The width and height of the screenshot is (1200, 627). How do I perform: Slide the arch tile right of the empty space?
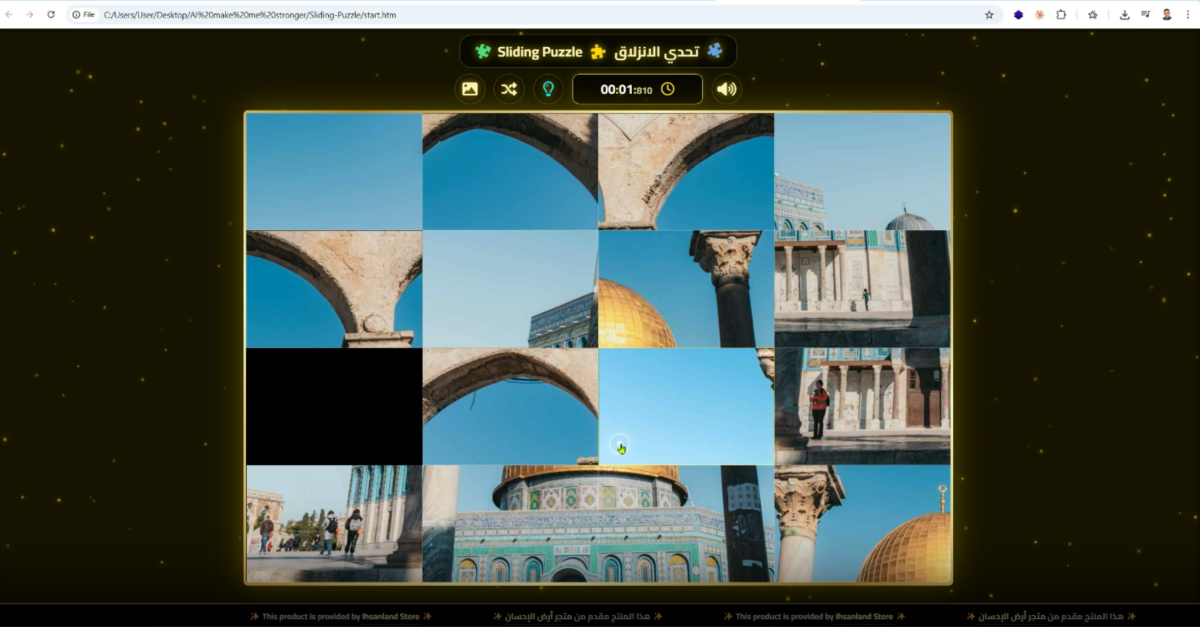point(510,406)
